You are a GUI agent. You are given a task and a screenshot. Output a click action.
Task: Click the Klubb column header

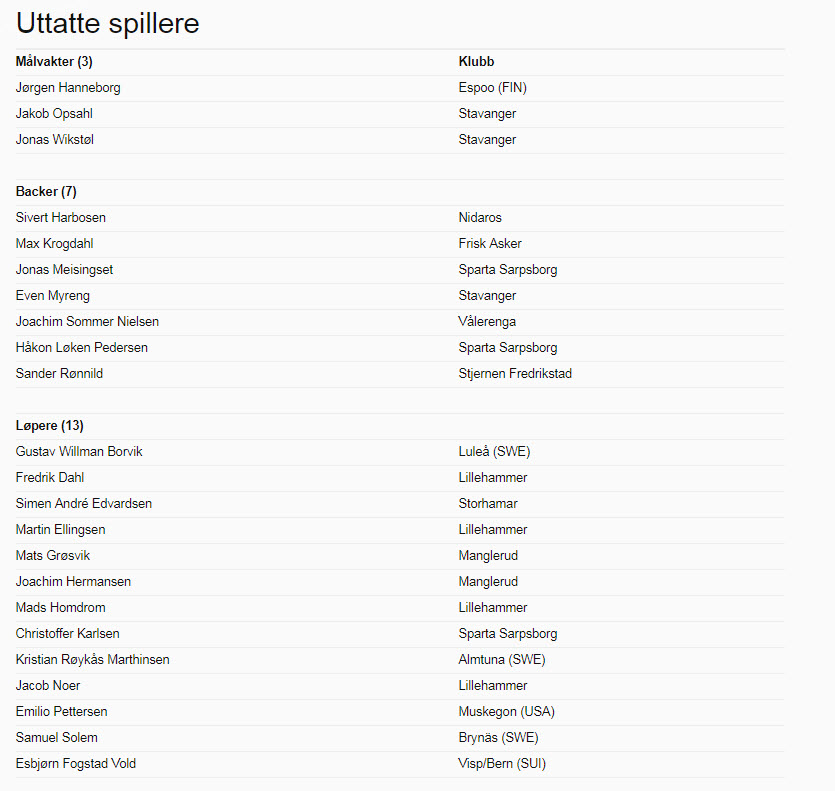(x=476, y=62)
